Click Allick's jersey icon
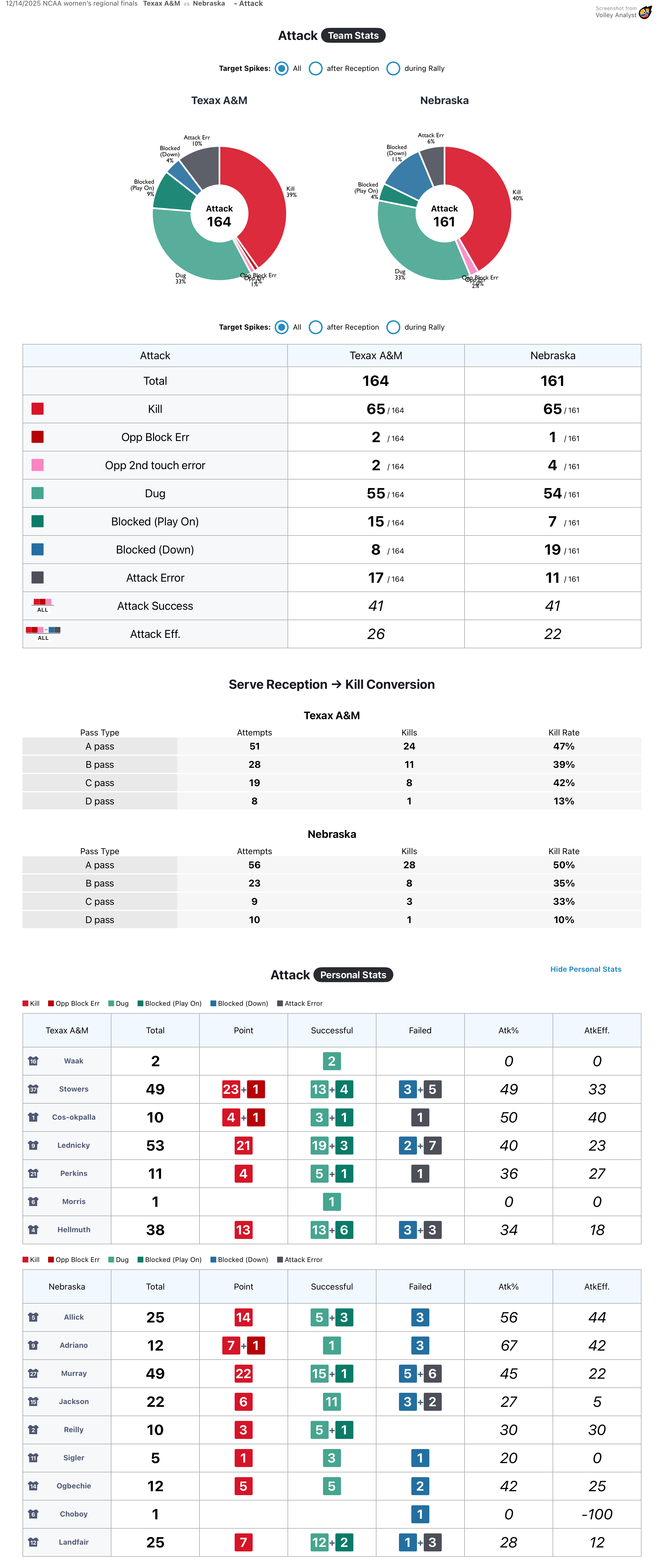This screenshot has width=664, height=1568. pos(33,1317)
